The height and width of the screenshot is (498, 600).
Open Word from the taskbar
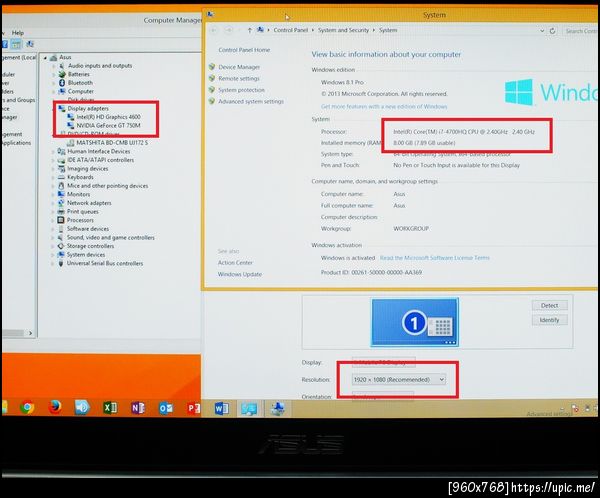[x=222, y=409]
